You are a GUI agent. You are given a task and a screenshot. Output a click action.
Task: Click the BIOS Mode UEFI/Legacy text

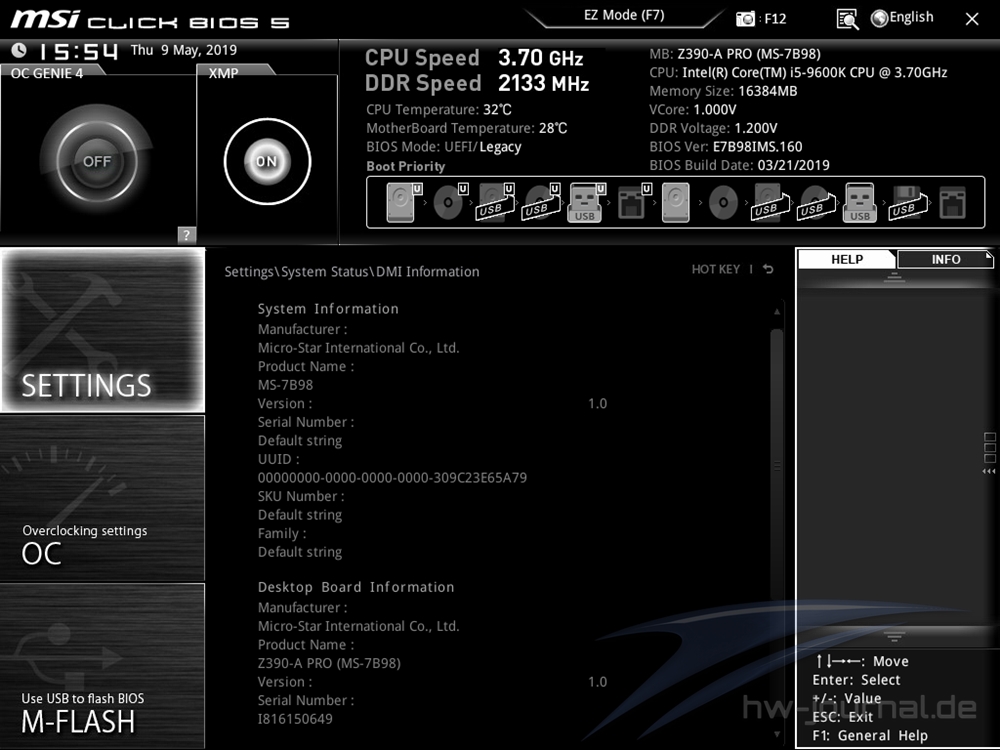(x=444, y=147)
